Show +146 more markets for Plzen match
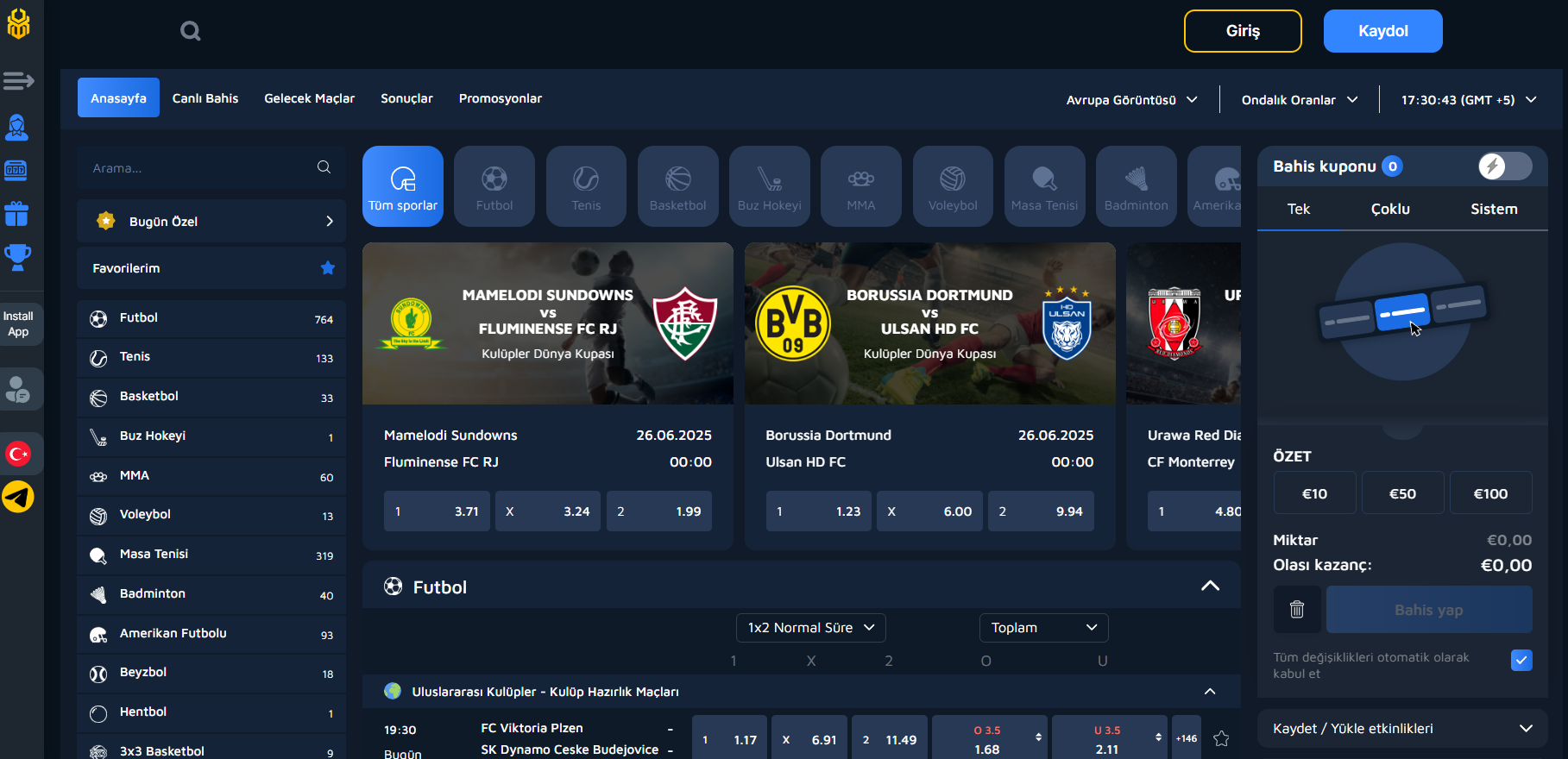Screen dimensions: 1568x759 pyautogui.click(x=1187, y=738)
